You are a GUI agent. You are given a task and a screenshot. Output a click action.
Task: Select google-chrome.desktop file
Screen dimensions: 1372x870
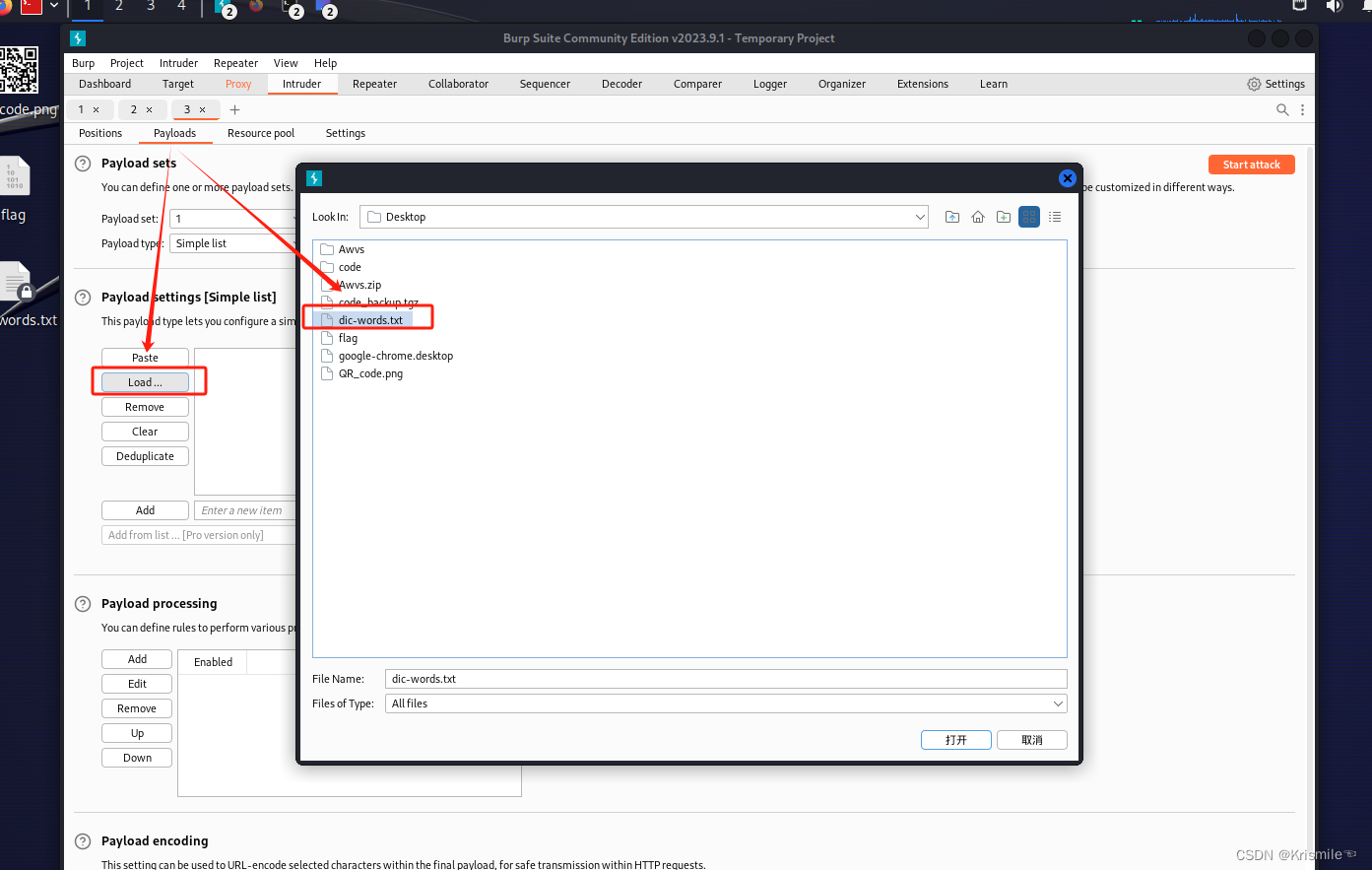point(387,356)
